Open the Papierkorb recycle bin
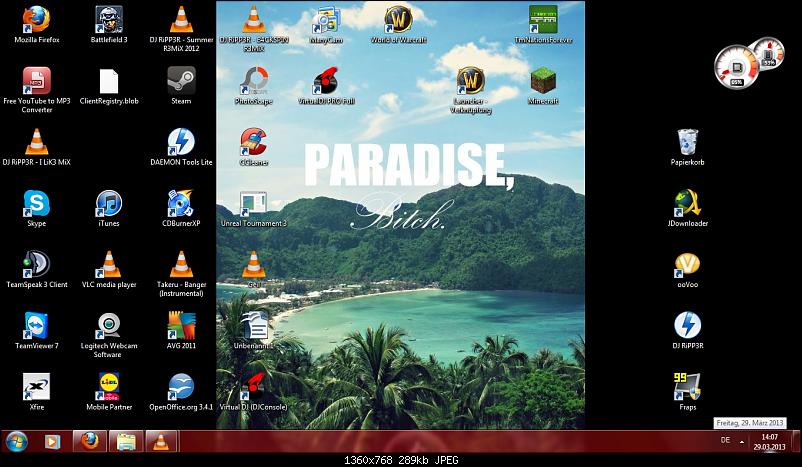Screen dimensions: 802x467 point(687,142)
